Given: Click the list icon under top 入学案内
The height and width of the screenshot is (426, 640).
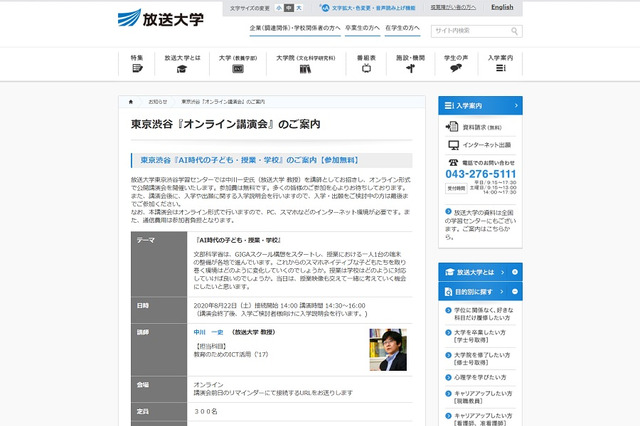Looking at the screenshot, I should click(500, 68).
